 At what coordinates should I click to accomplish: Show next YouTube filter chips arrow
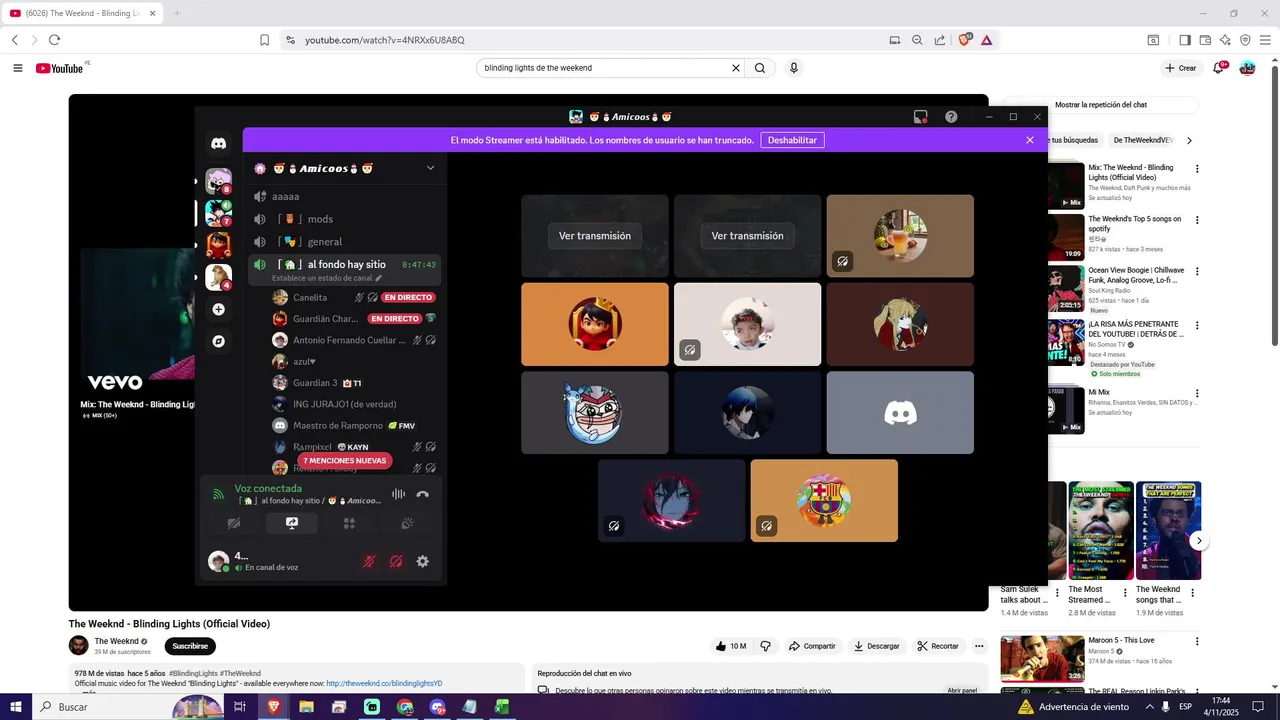(1189, 140)
